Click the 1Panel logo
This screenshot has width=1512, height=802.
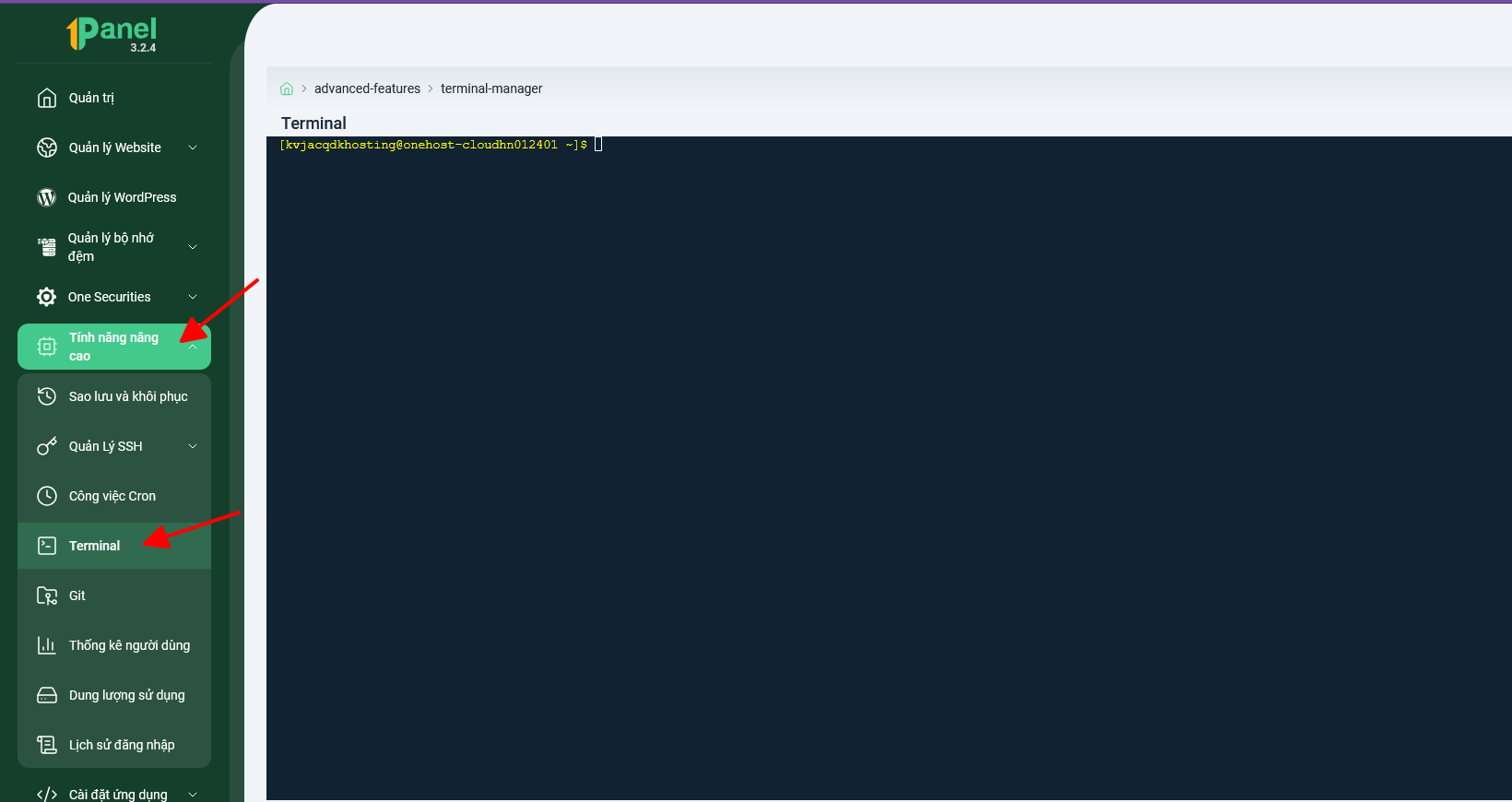tap(112, 34)
